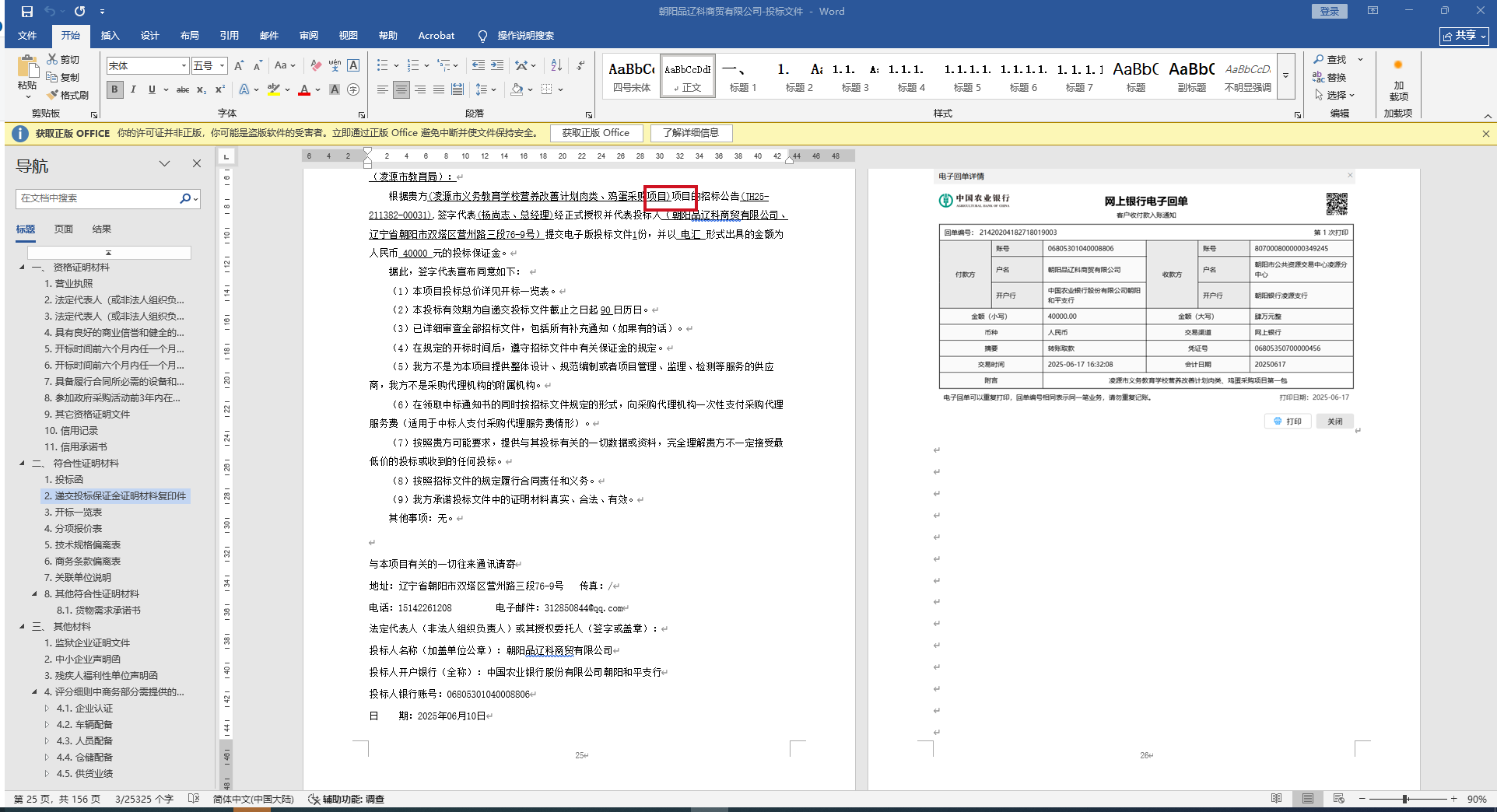Apply character shading to text
The image size is (1497, 812).
click(335, 90)
